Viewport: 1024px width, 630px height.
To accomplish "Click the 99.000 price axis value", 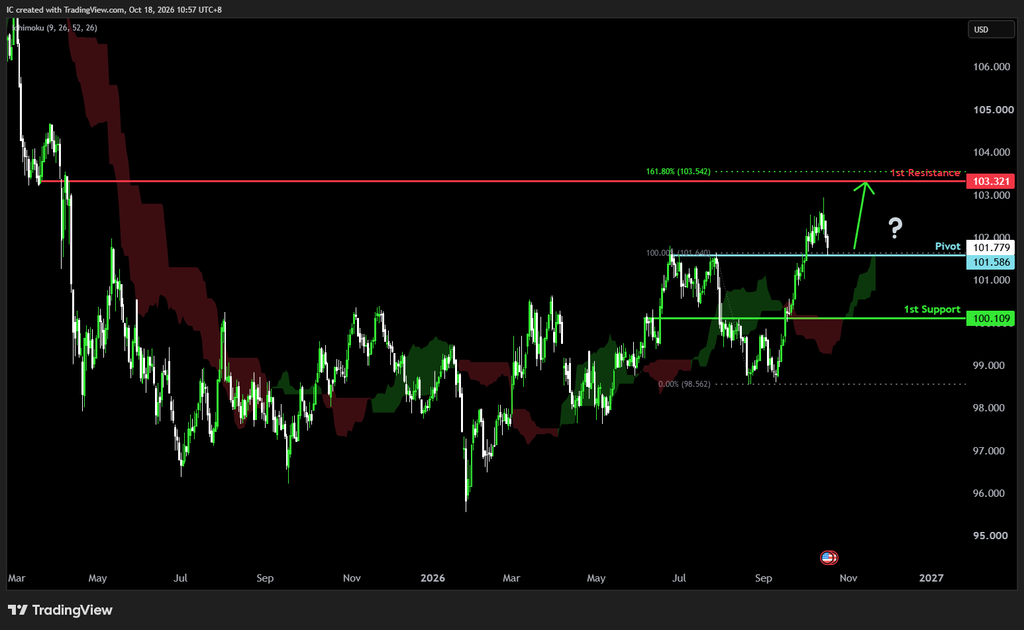I will [989, 366].
